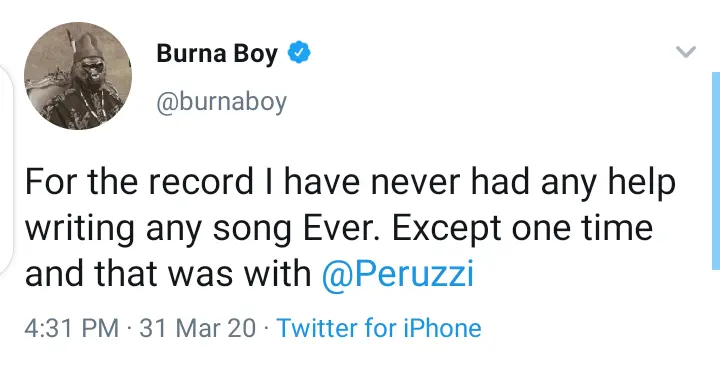Click the 4:31 PM timestamp
This screenshot has height=365, width=720.
click(72, 328)
